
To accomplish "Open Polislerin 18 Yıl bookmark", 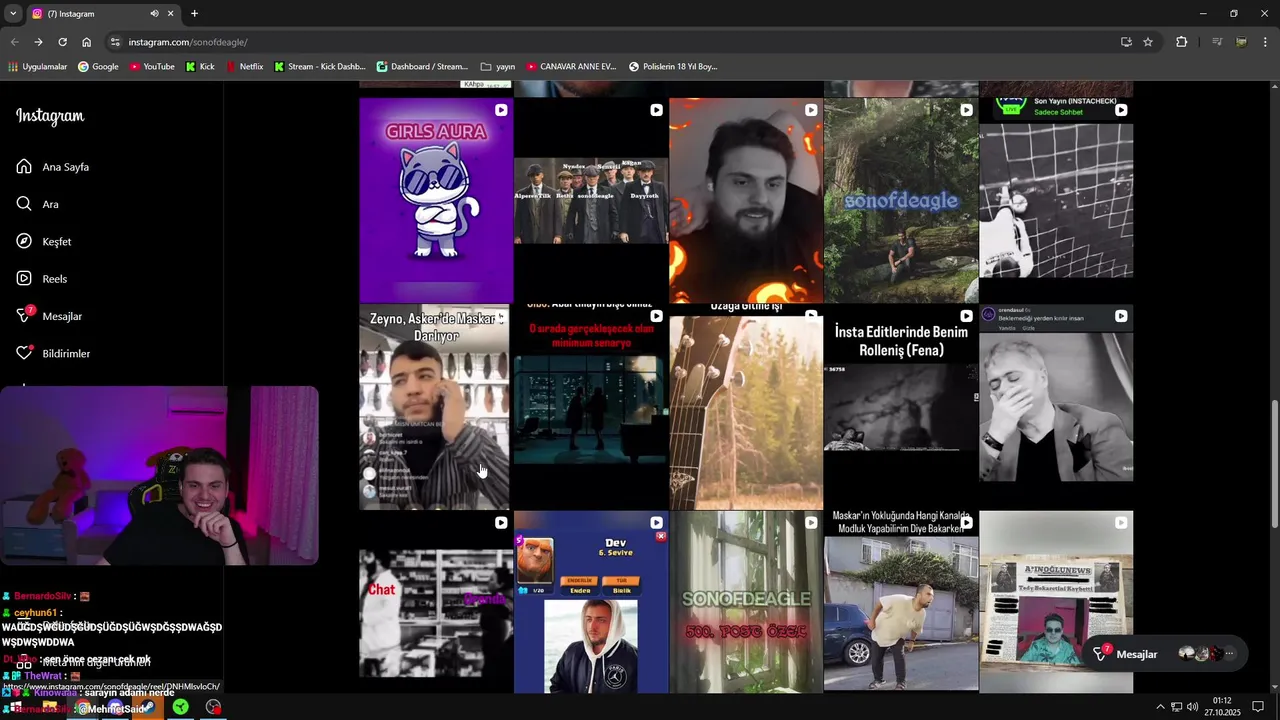I will click(673, 67).
